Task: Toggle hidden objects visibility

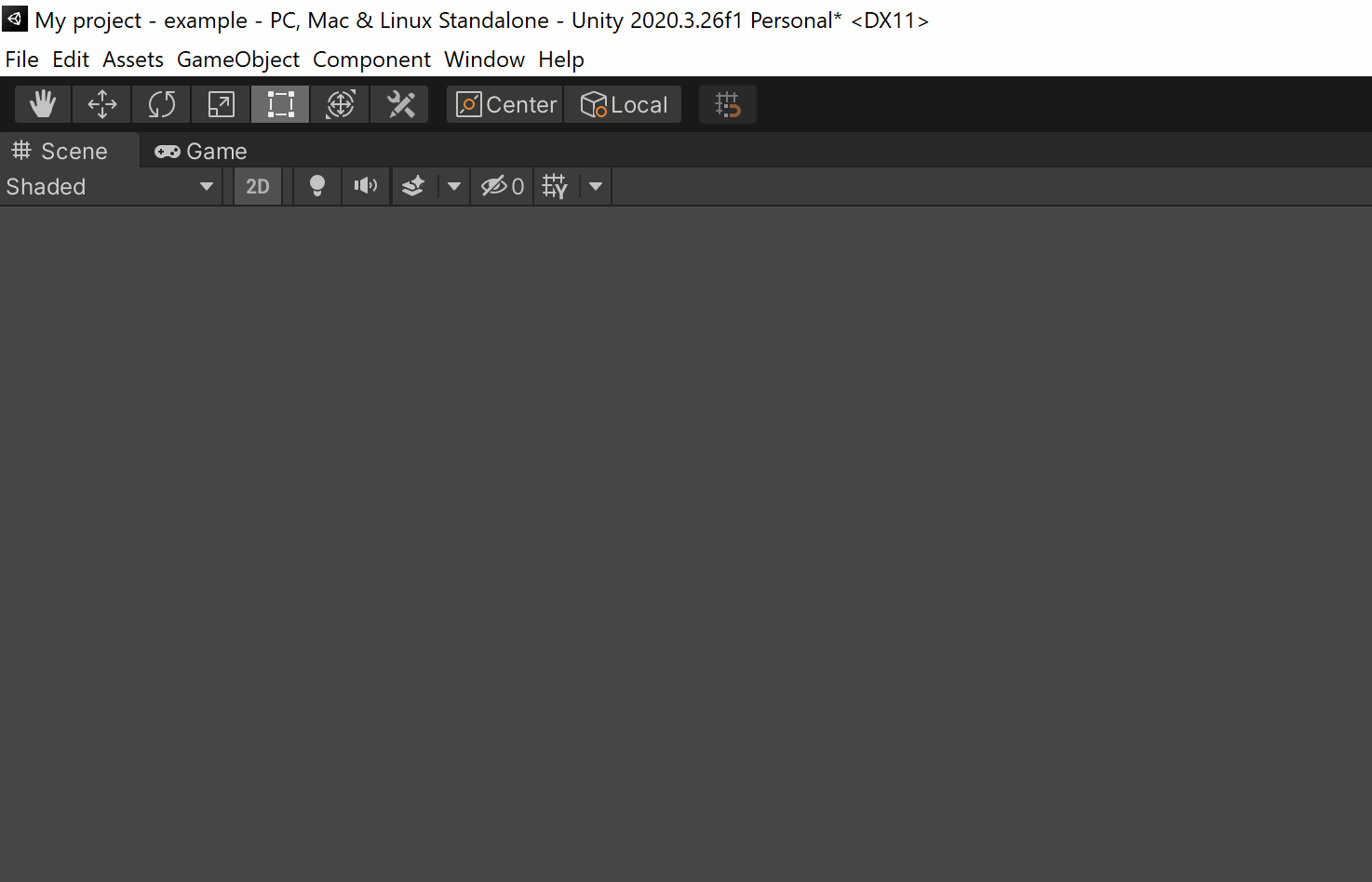Action: [x=503, y=186]
